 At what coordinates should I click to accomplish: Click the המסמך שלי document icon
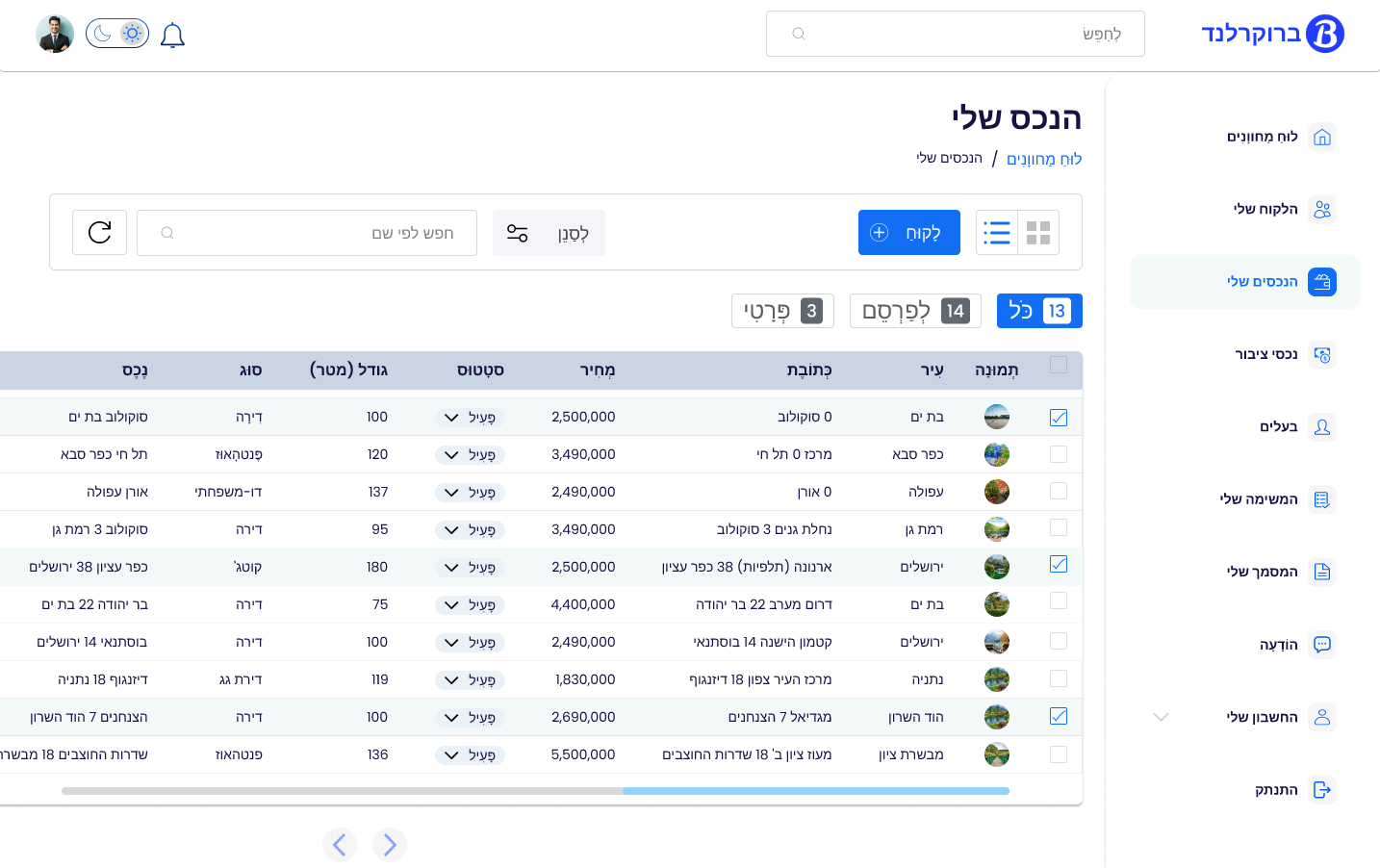[1322, 572]
